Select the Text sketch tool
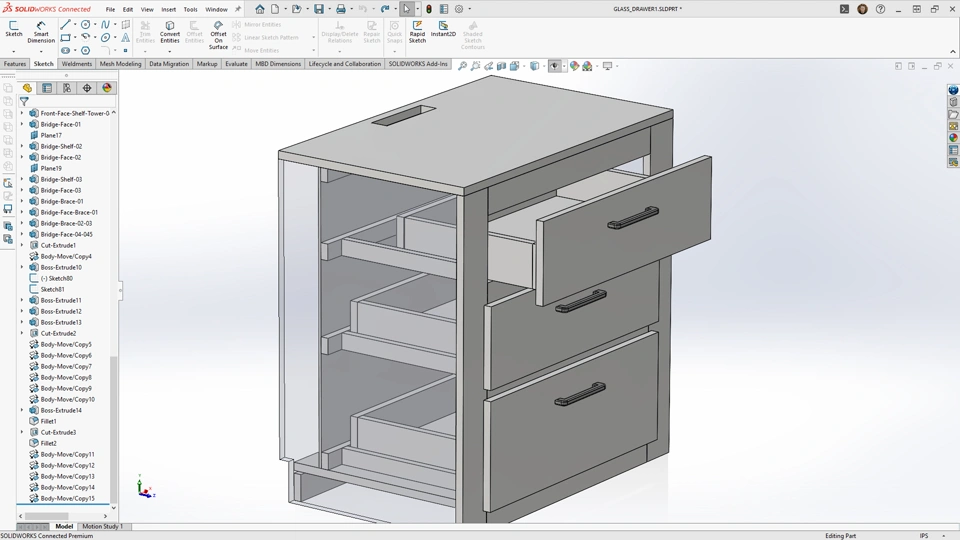 [x=126, y=38]
